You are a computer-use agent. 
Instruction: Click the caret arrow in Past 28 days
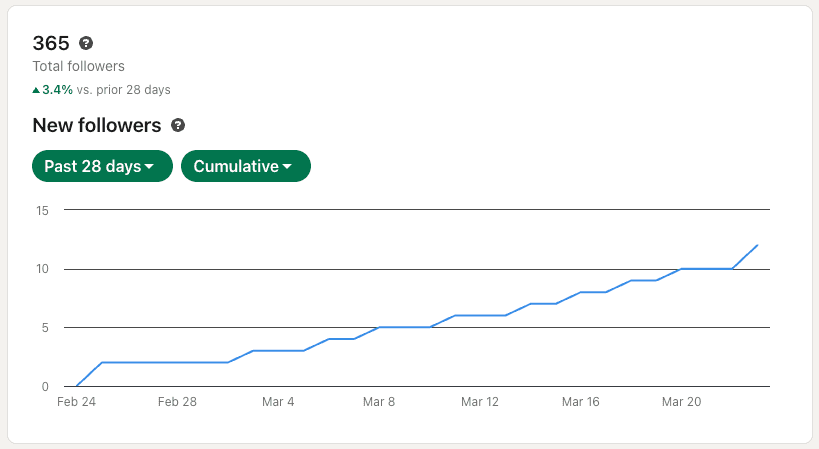tap(149, 167)
